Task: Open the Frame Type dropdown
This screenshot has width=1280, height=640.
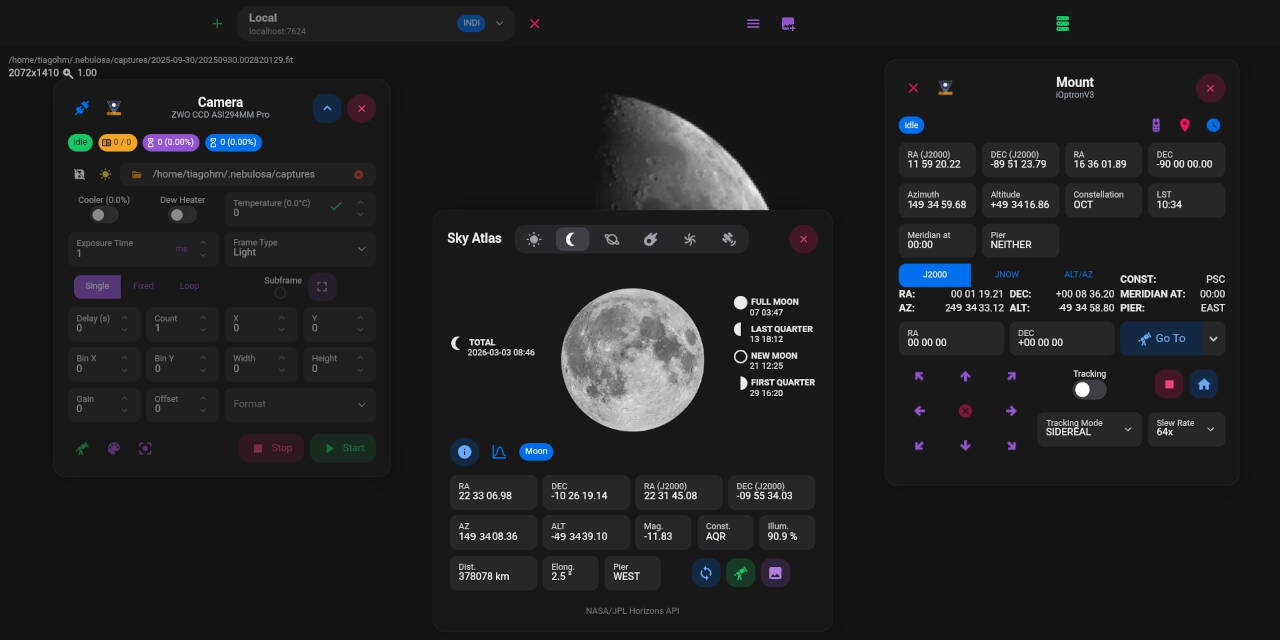Action: pos(299,249)
